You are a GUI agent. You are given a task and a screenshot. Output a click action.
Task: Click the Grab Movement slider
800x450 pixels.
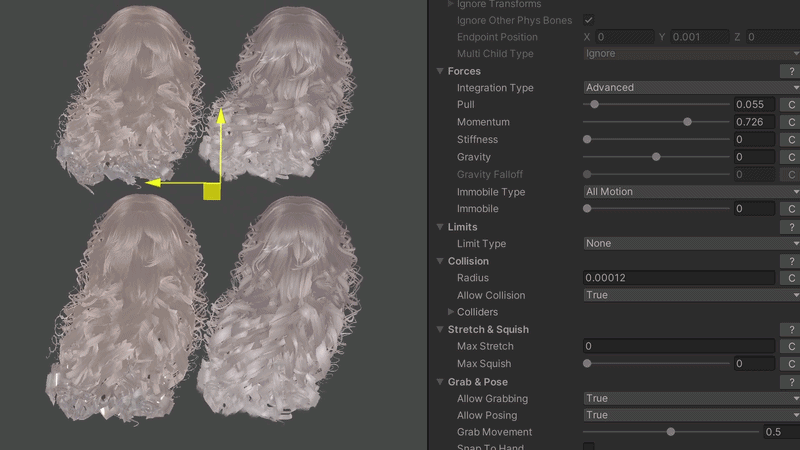click(670, 432)
